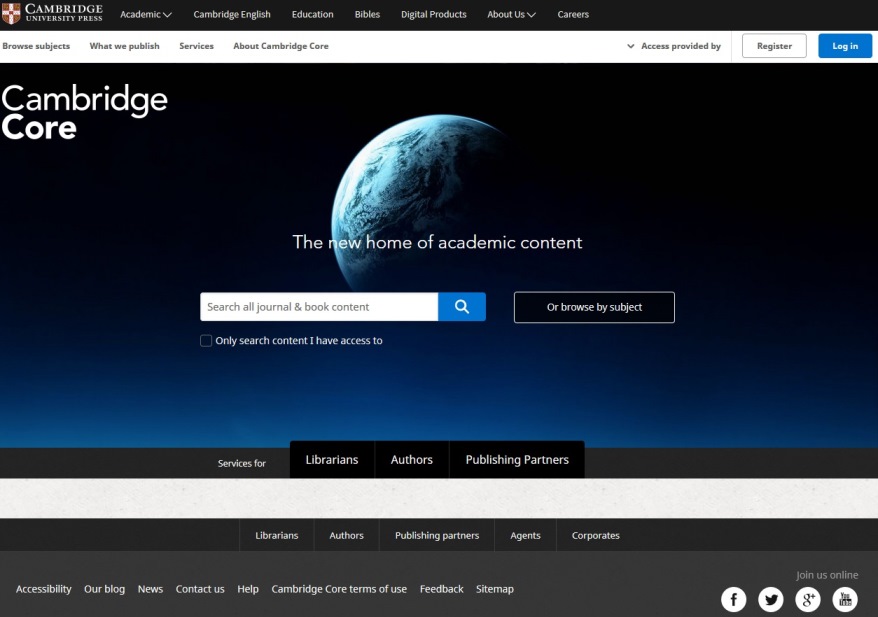878x617 pixels.
Task: Open the Accessibility footer link
Action: tap(44, 589)
